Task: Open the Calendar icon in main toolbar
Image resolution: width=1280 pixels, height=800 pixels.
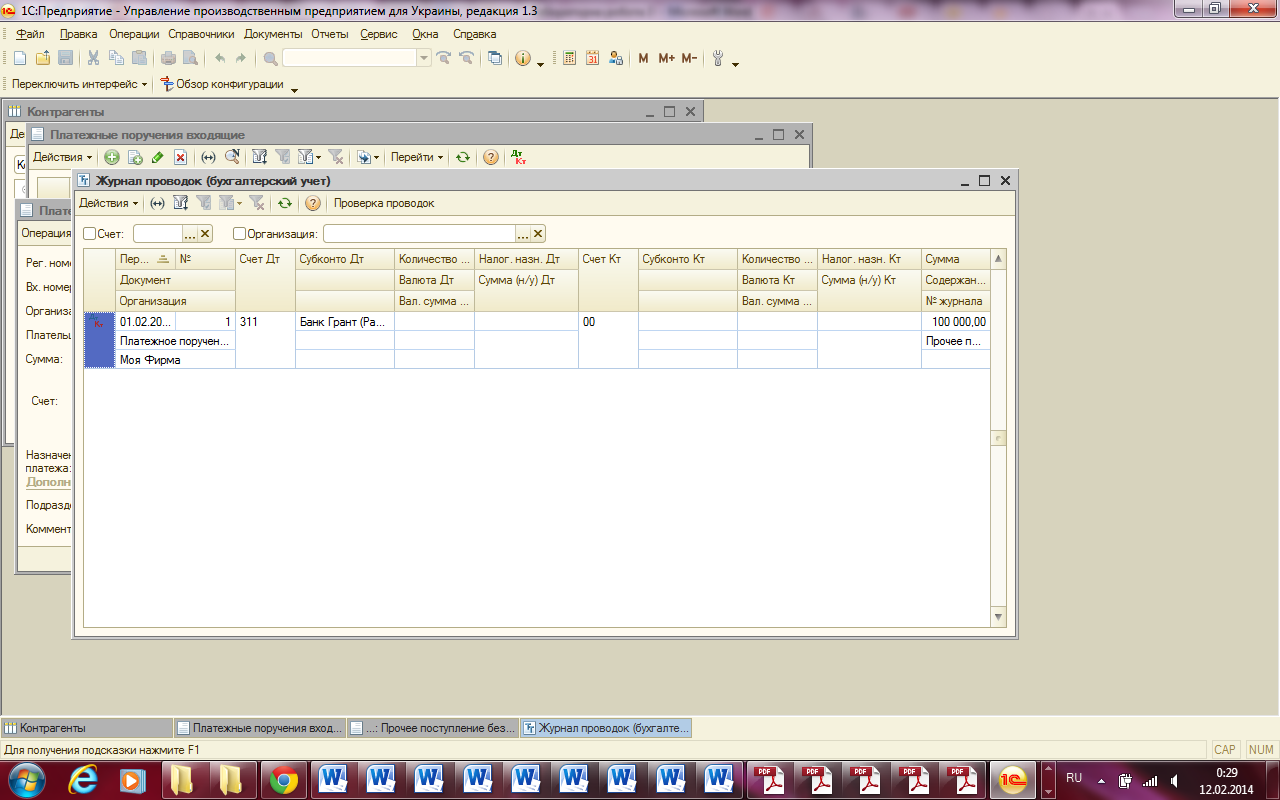Action: click(x=592, y=59)
